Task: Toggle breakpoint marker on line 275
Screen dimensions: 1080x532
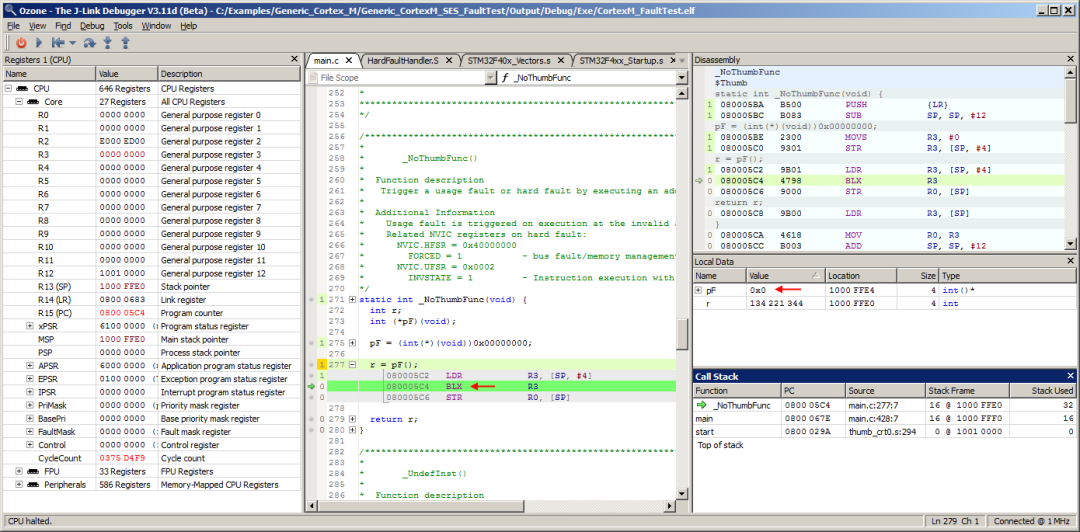Action: (x=312, y=343)
